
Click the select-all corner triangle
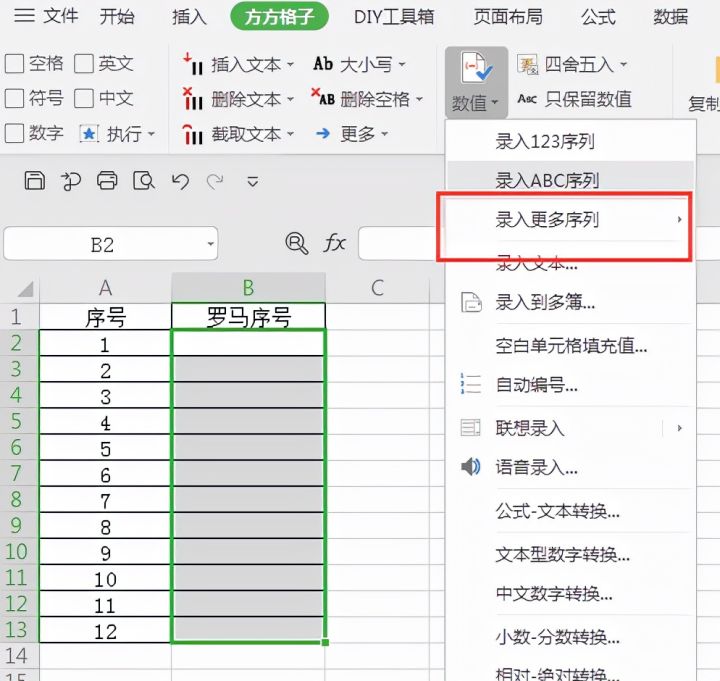point(25,289)
